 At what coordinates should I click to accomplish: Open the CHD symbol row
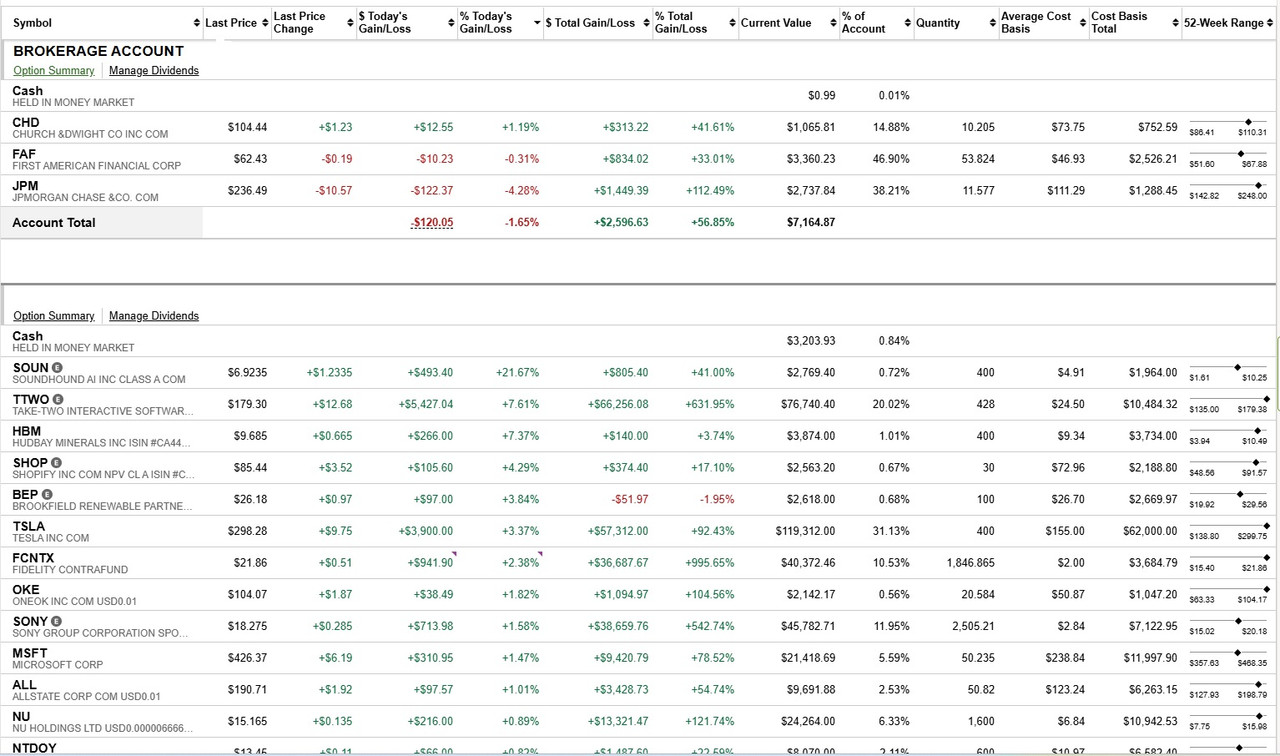(26, 122)
